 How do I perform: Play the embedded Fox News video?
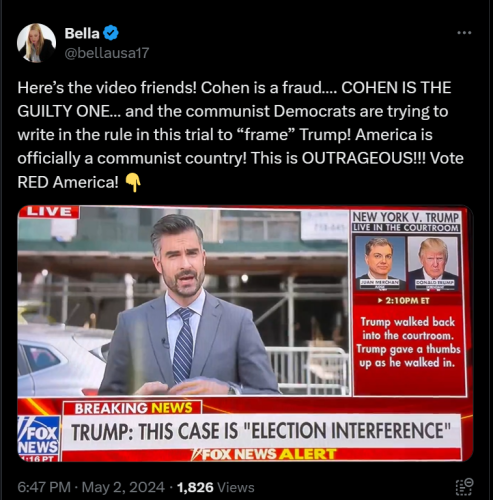click(x=245, y=334)
